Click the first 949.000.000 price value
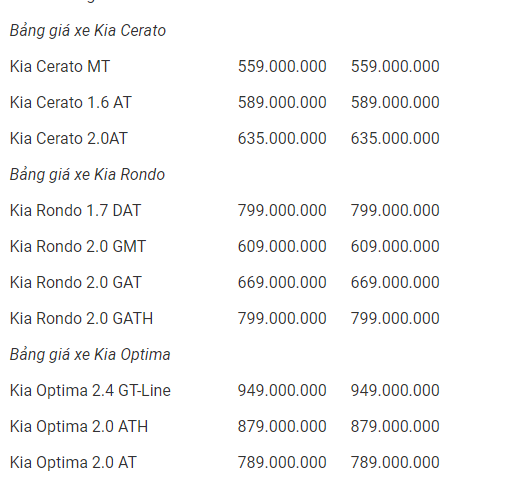Image resolution: width=509 pixels, height=486 pixels. pos(282,390)
